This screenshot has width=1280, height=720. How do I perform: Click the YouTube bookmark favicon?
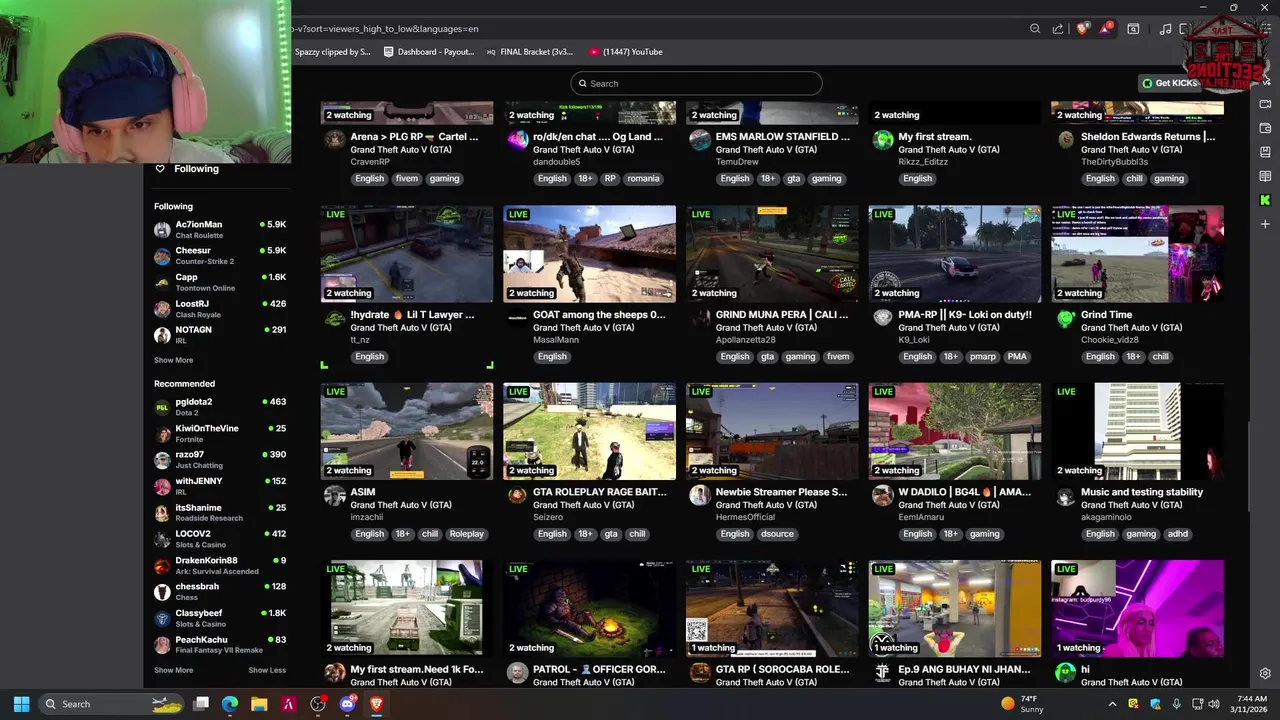coord(594,52)
